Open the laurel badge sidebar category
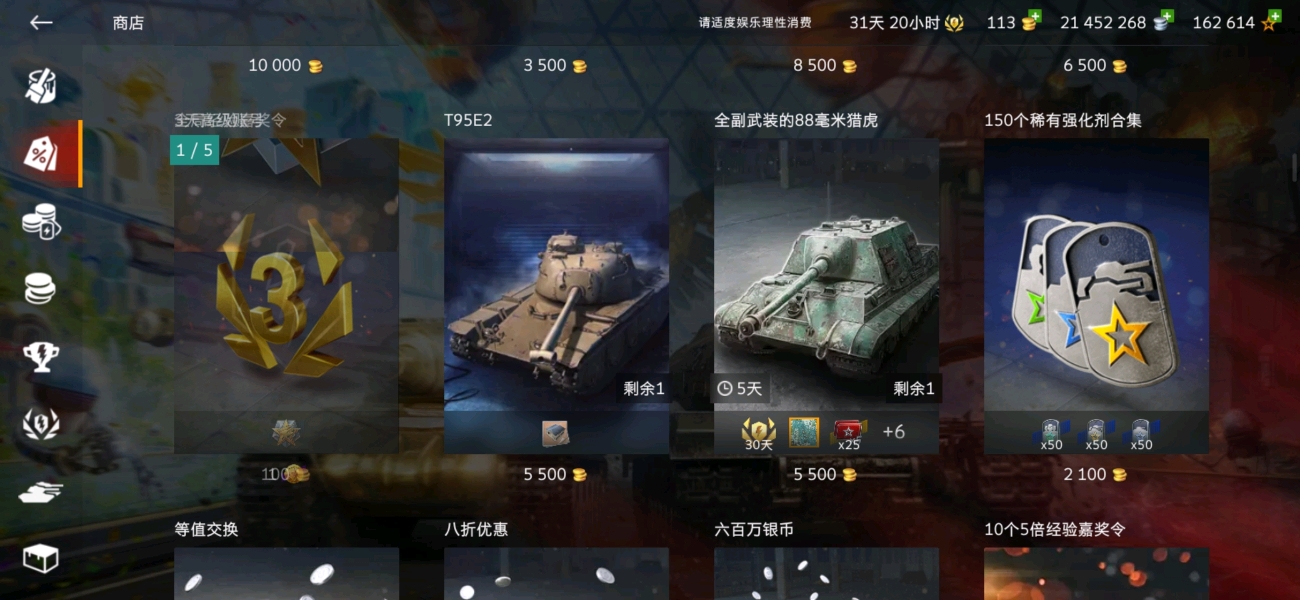Image resolution: width=1300 pixels, height=600 pixels. 41,424
